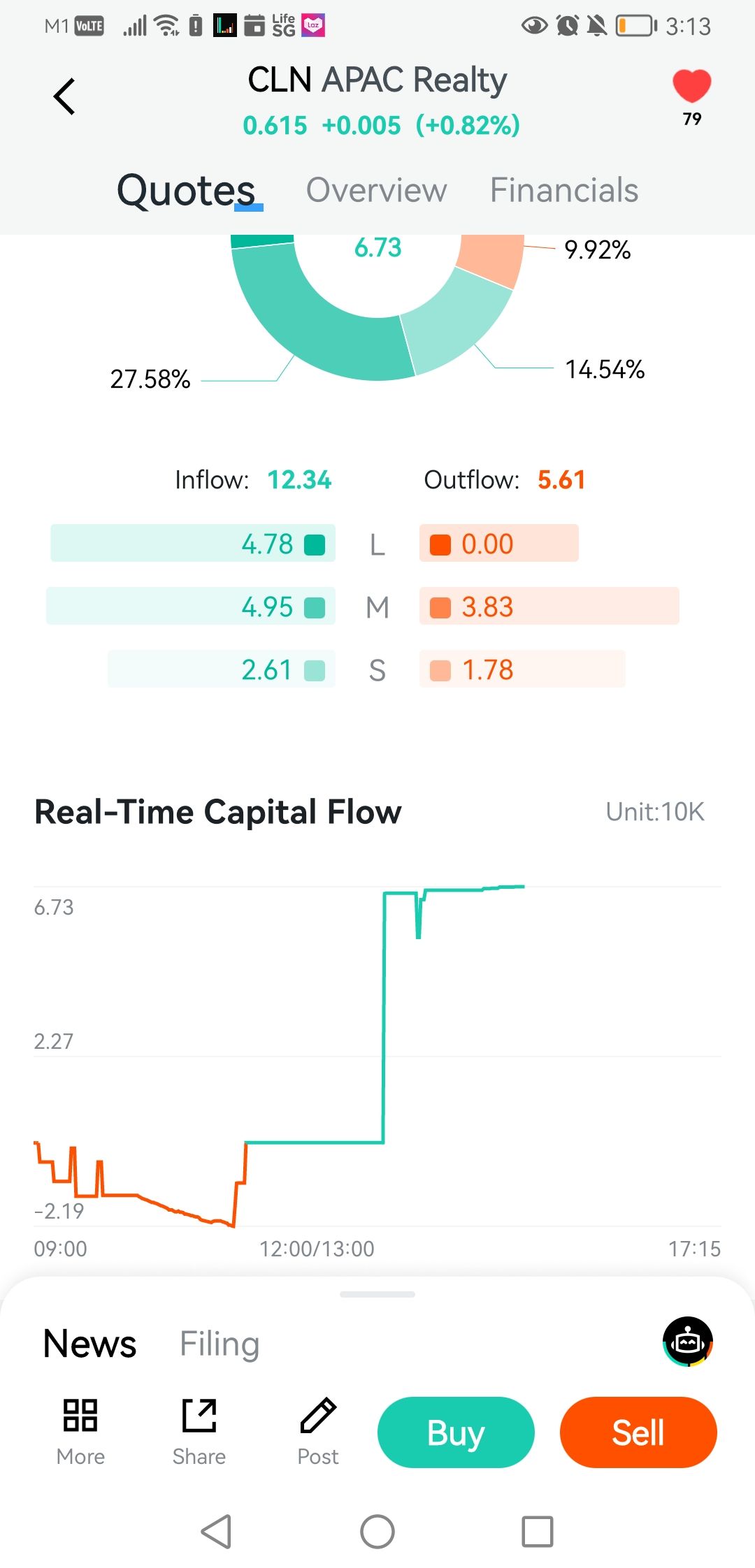
Task: Tap the large inflow 4.78 green swatch
Action: pyautogui.click(x=315, y=544)
